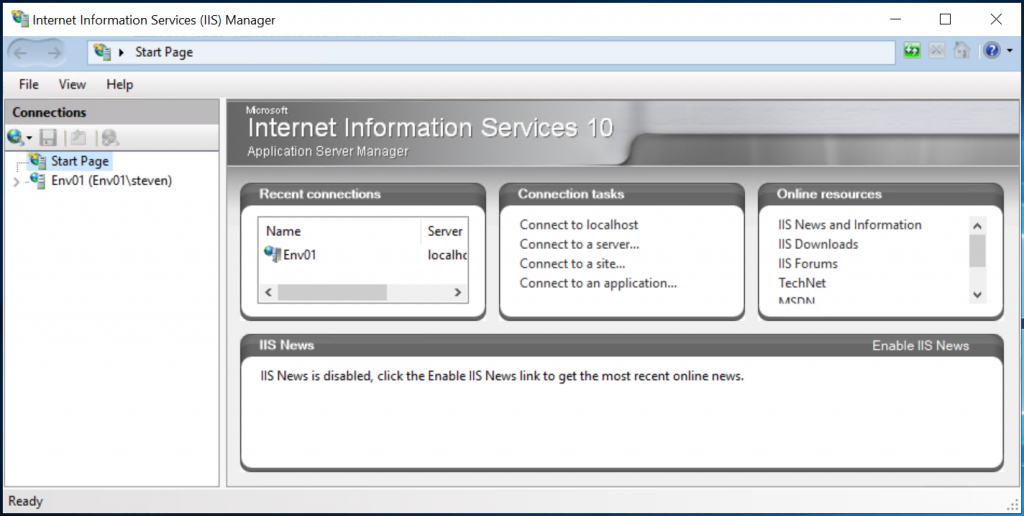Click the Start Page tree icon
The width and height of the screenshot is (1024, 516).
[x=37, y=161]
